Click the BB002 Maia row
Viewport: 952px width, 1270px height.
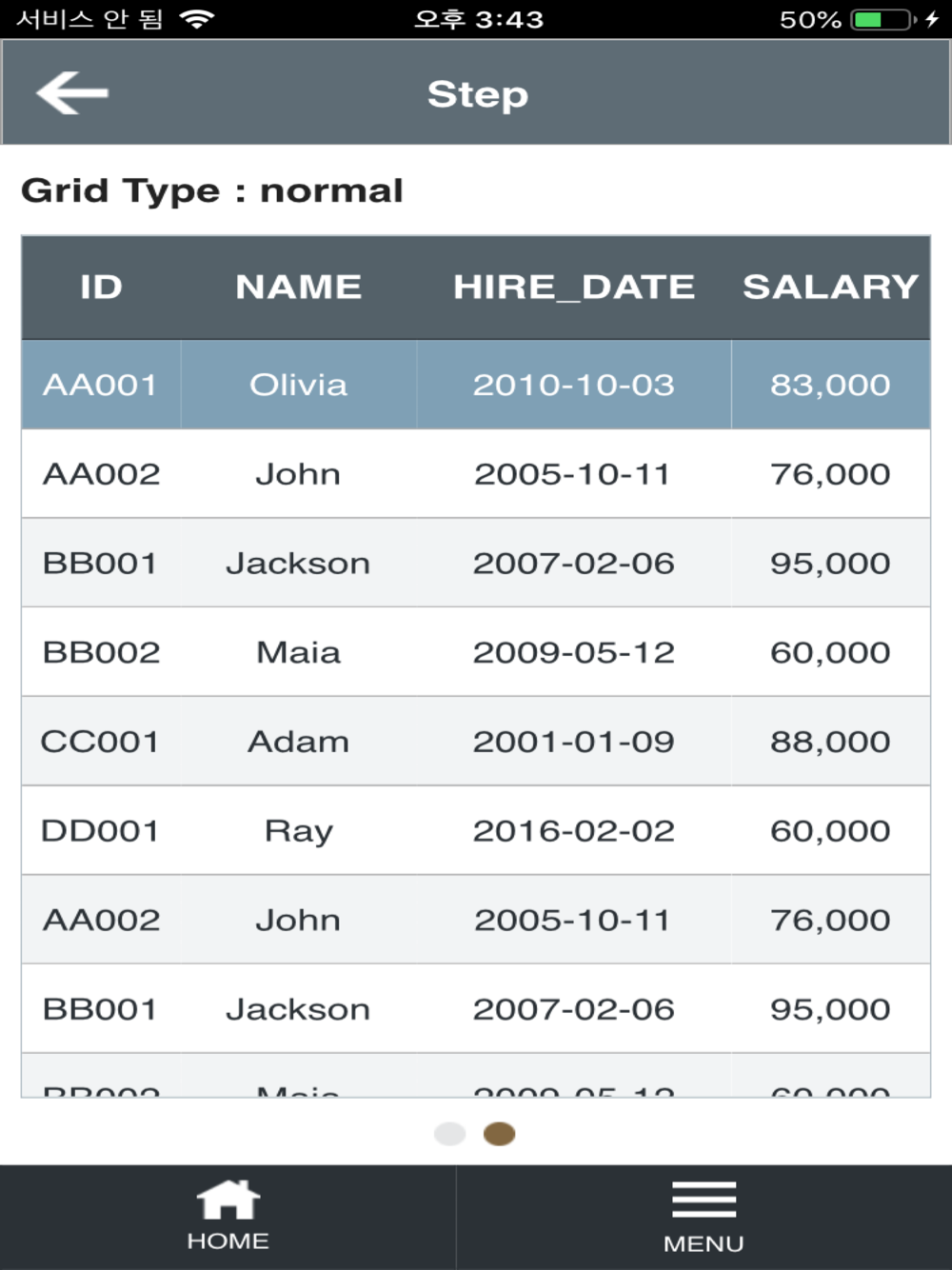476,652
